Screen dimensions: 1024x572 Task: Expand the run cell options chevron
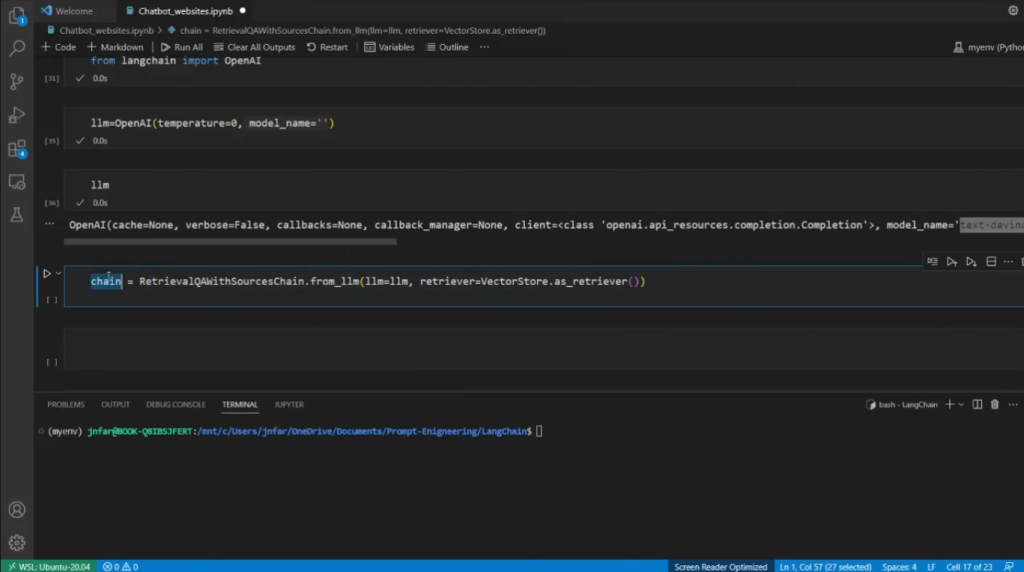58,273
